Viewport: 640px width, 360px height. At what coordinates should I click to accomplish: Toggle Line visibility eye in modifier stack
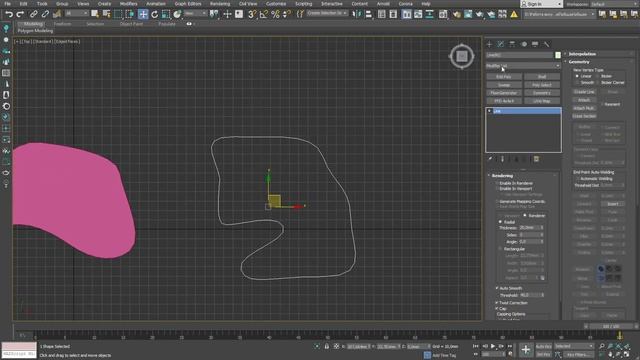(x=489, y=111)
